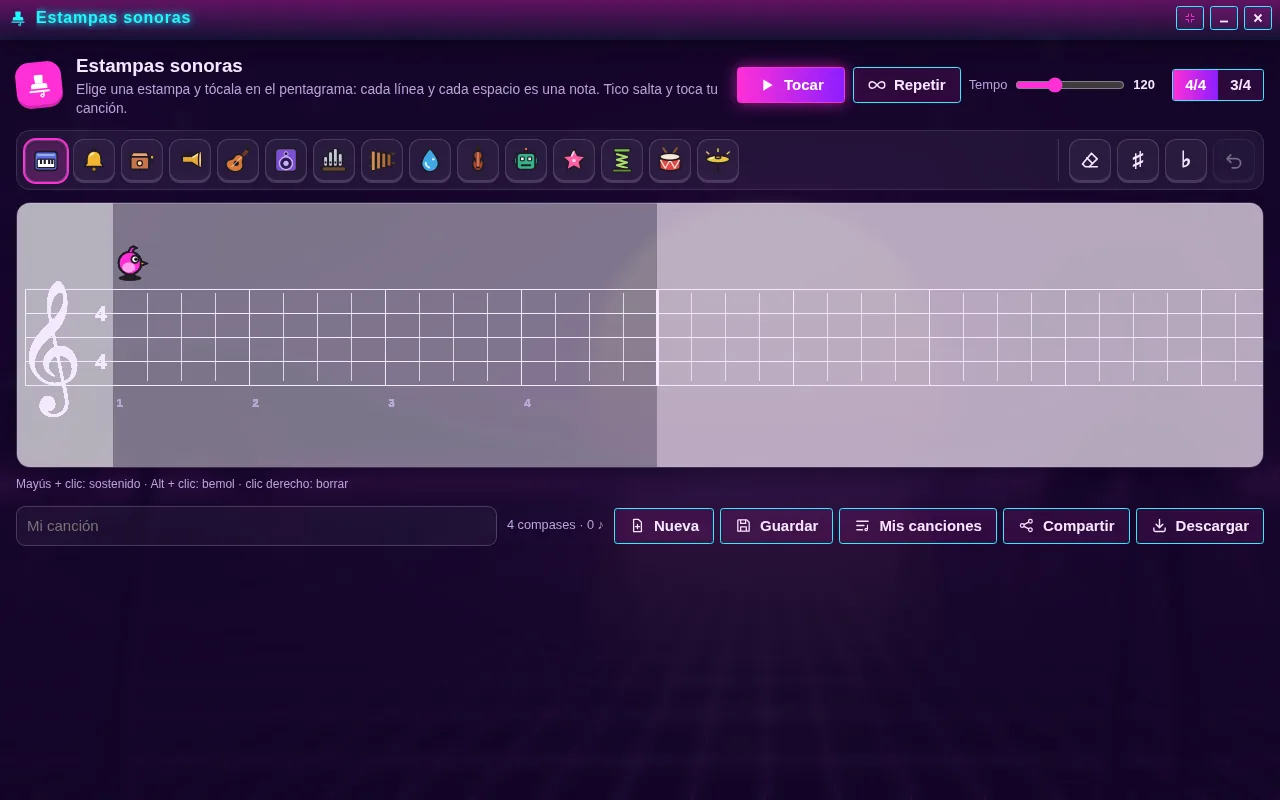Toggle the flat accidental mode
This screenshot has height=800, width=1280.
1186,161
